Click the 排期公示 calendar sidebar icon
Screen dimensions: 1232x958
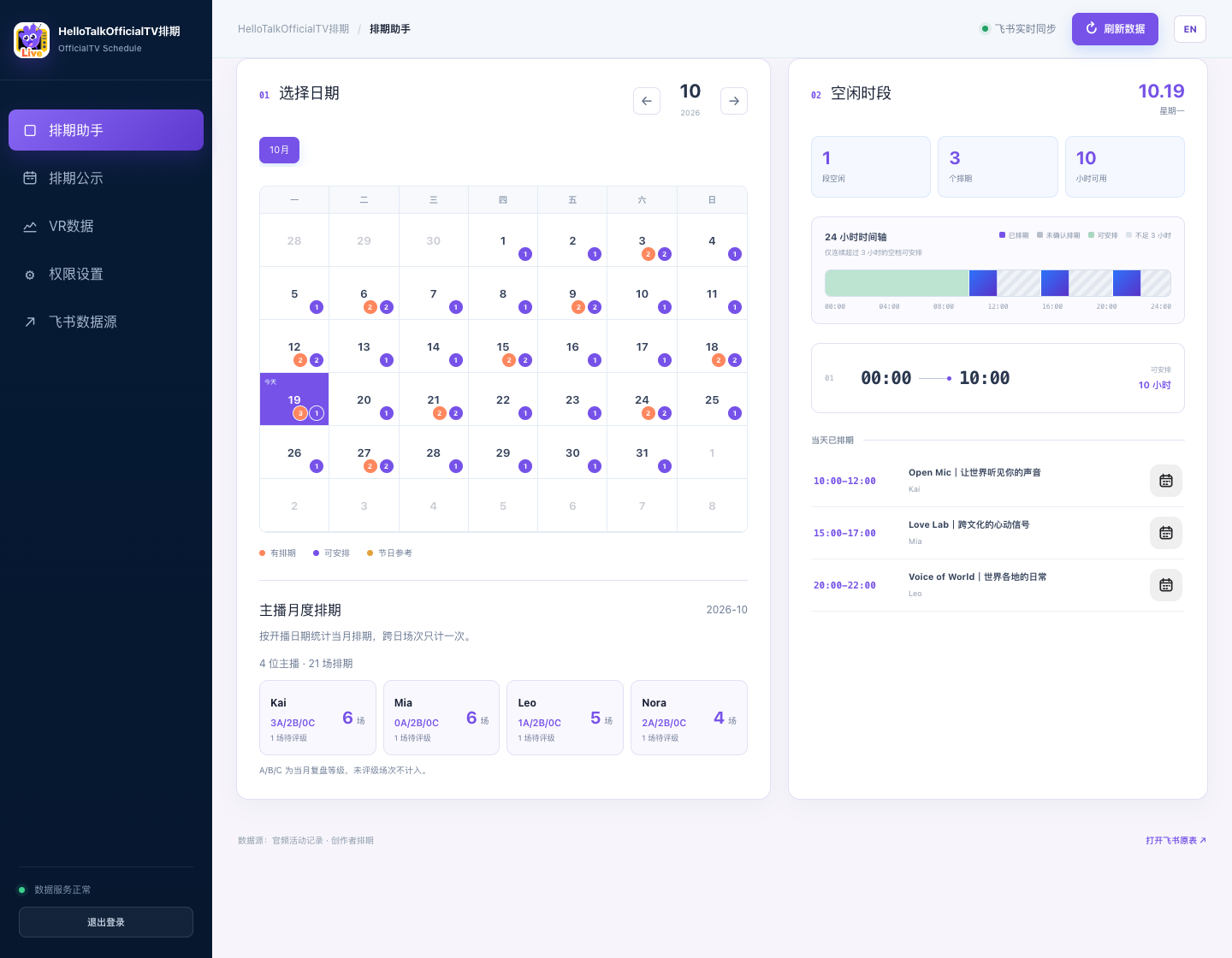click(x=30, y=178)
